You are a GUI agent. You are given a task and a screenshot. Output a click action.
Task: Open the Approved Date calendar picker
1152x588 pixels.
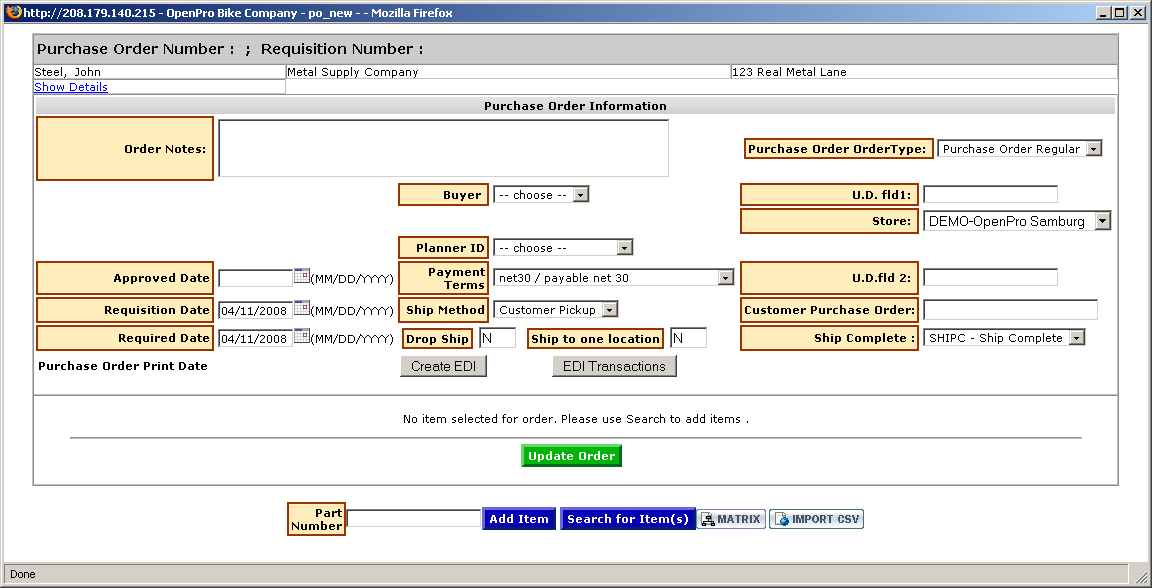tap(301, 277)
